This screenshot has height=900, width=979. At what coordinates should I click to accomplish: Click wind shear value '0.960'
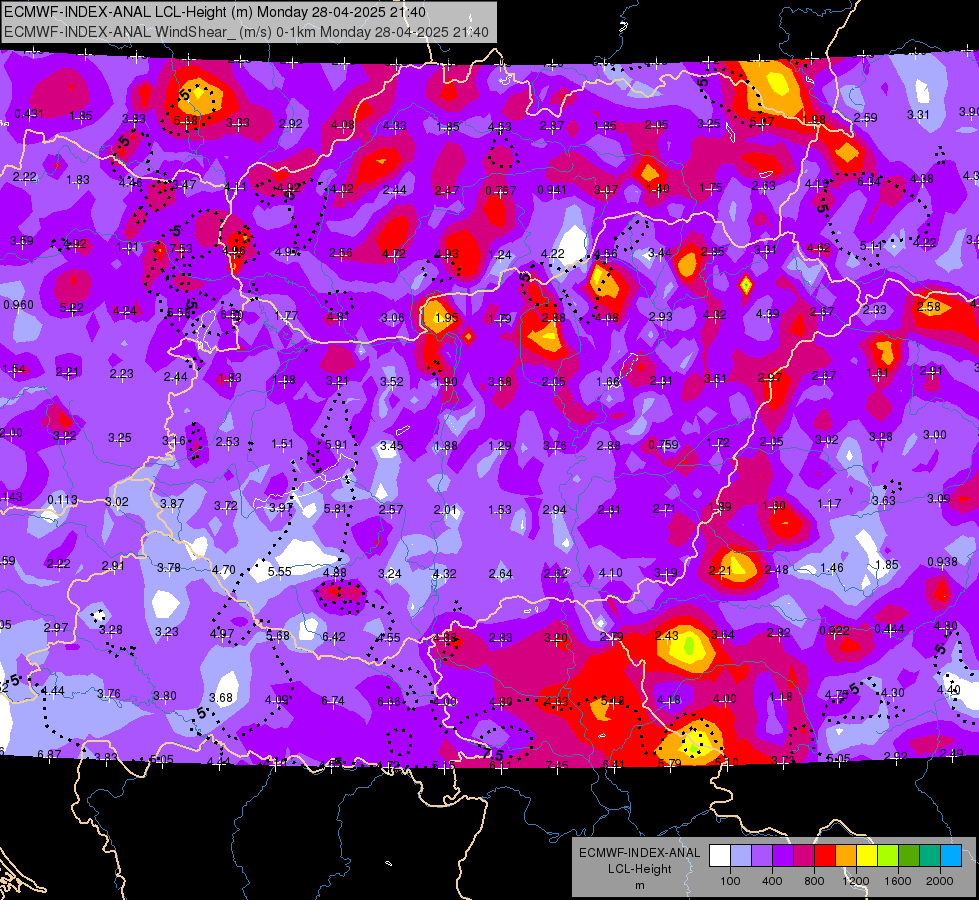tap(19, 305)
